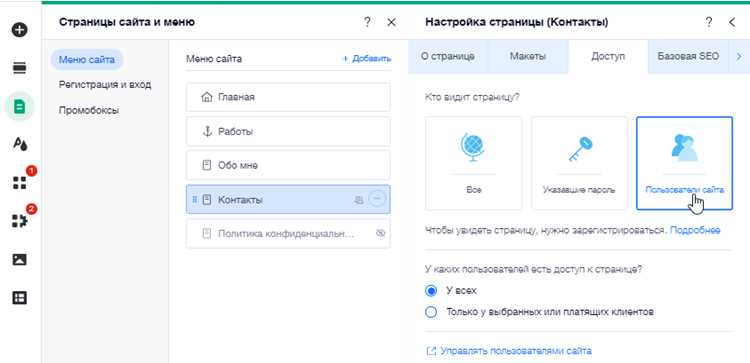Select the Главная page row
Screen dimensions: 750x363
[288, 97]
